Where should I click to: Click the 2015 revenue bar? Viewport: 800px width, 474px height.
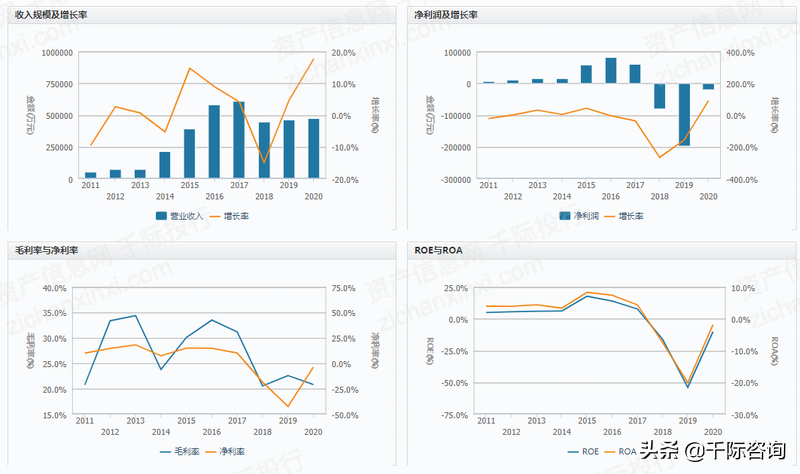point(189,154)
